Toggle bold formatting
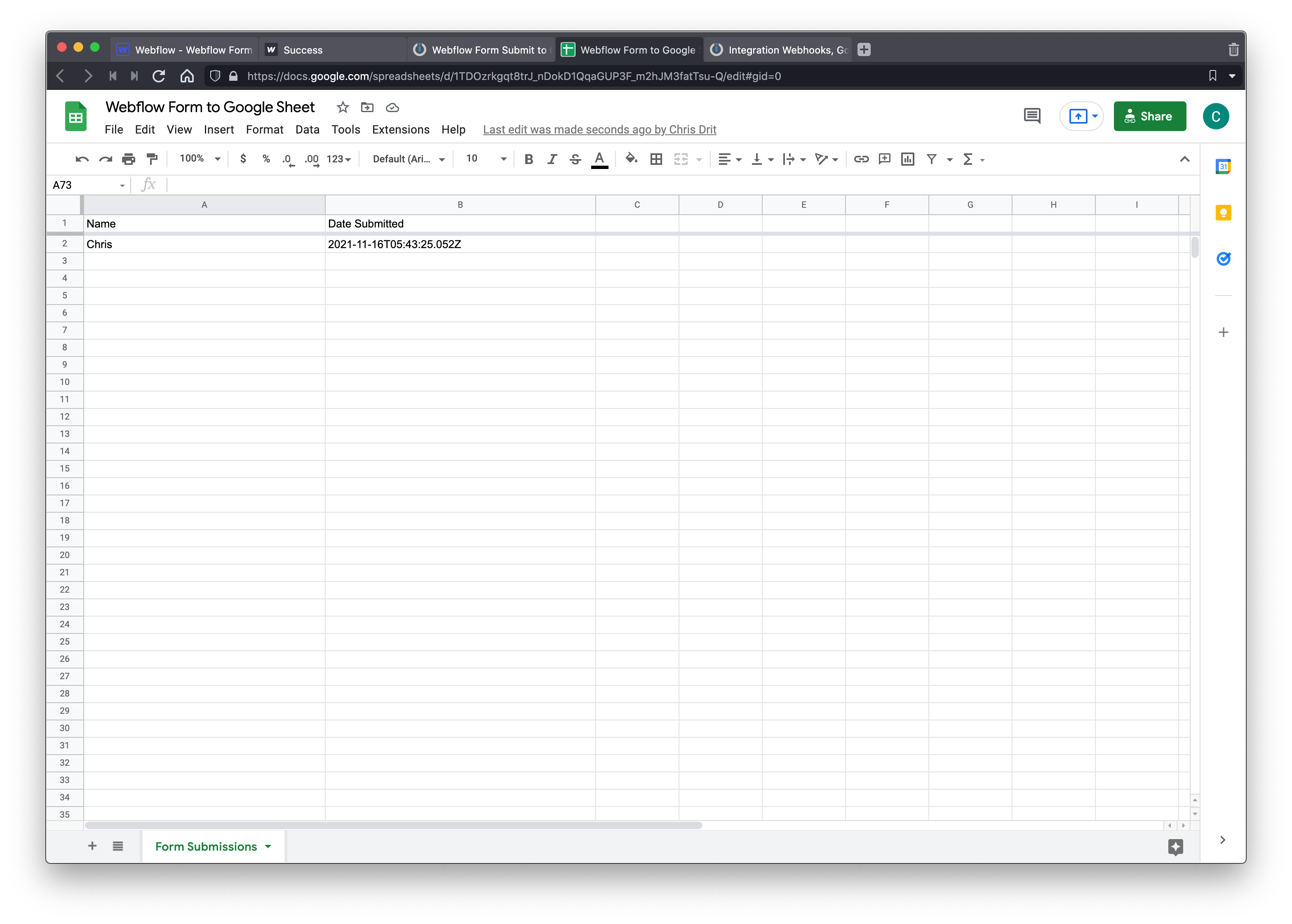This screenshot has width=1292, height=924. tap(529, 159)
